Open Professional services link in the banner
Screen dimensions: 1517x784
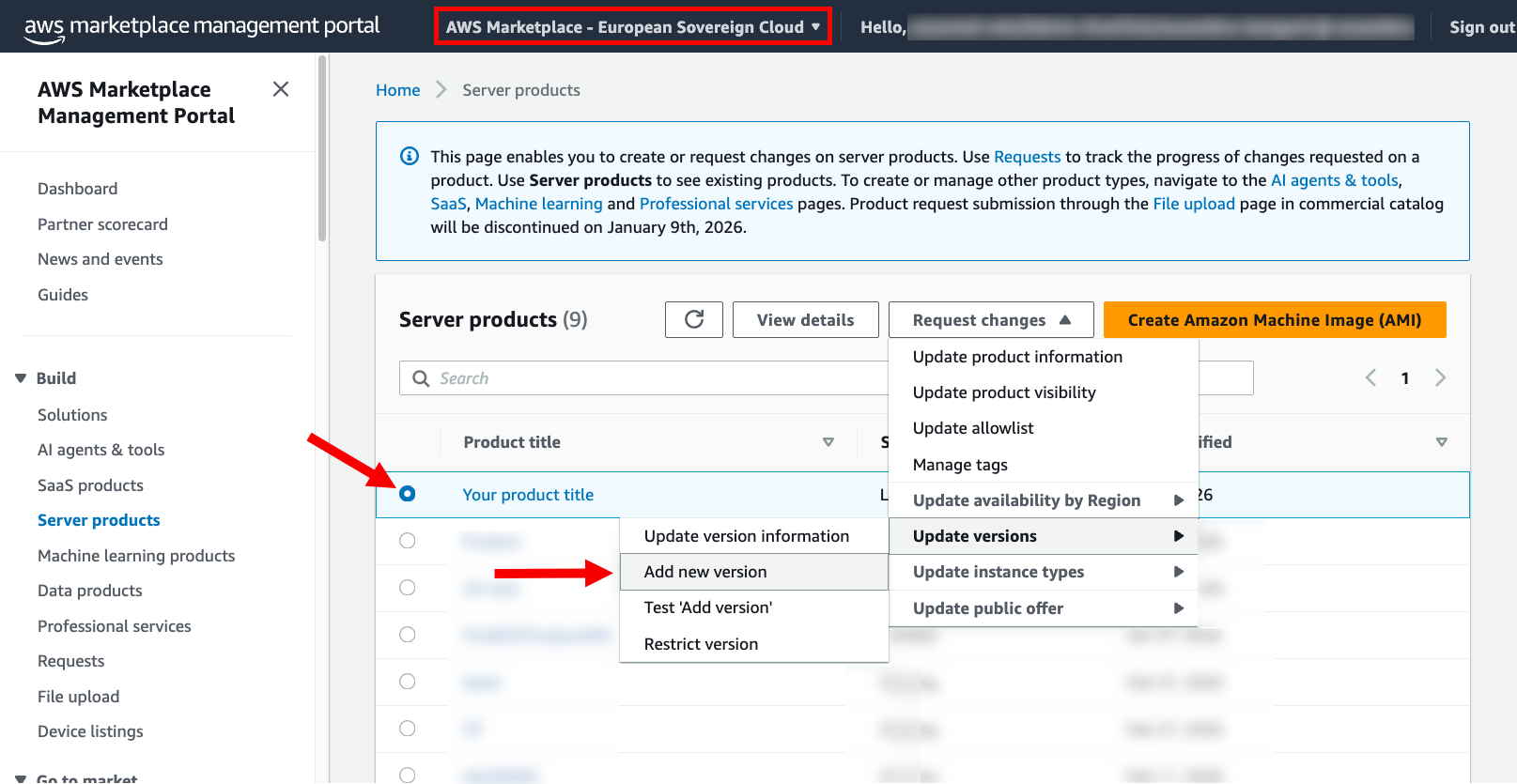point(717,204)
